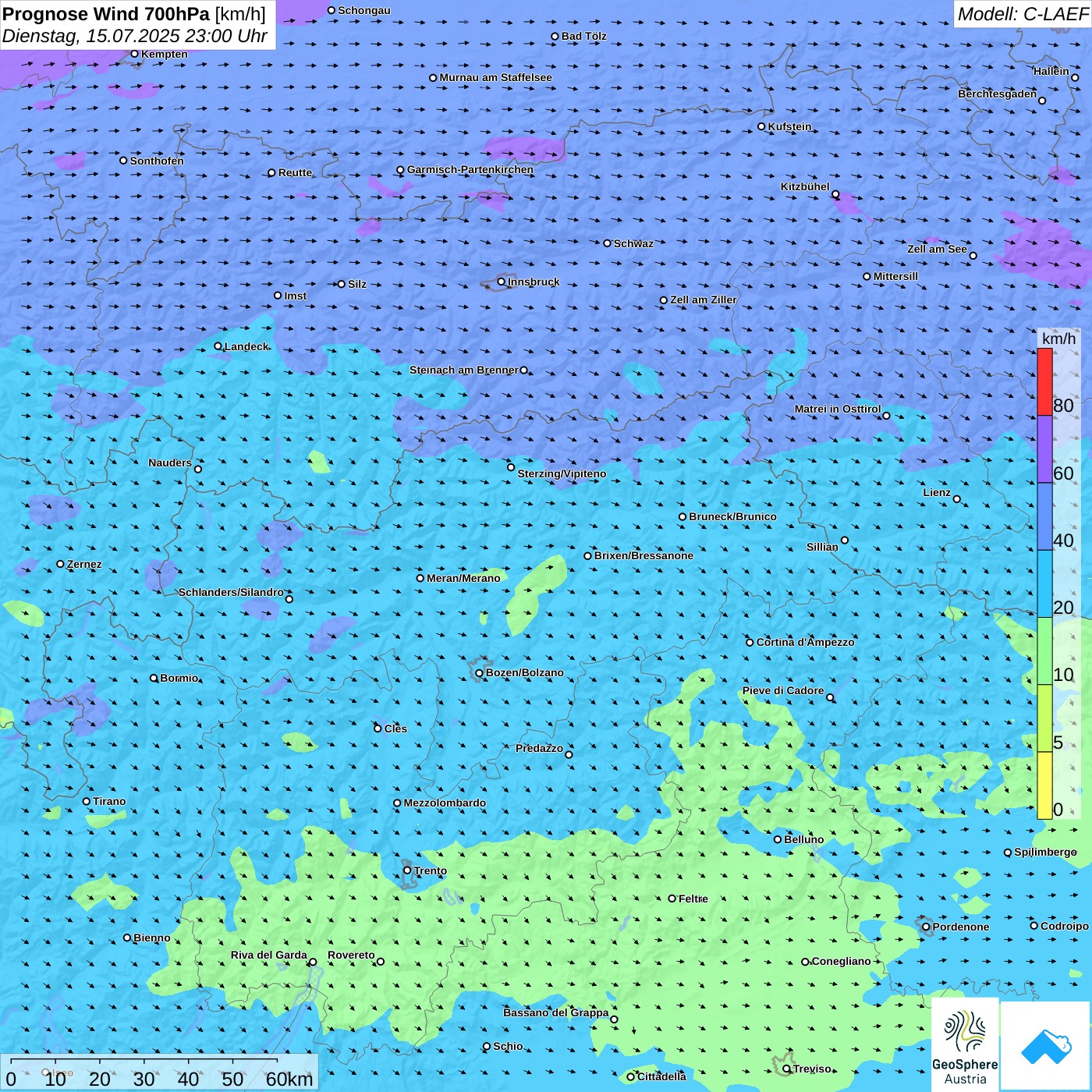Select the Kufstein location marker

tap(762, 126)
